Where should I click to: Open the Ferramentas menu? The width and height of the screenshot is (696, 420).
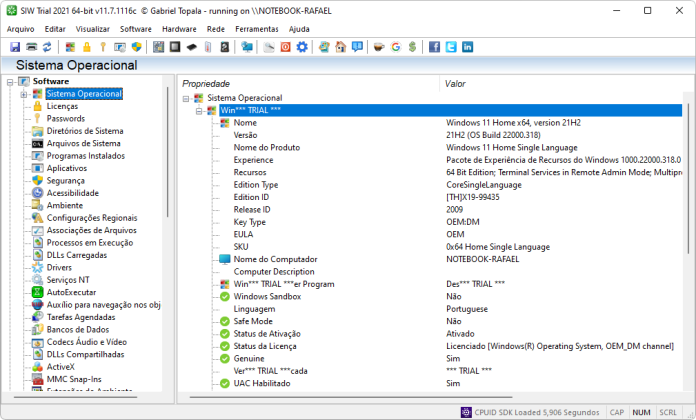pos(257,29)
